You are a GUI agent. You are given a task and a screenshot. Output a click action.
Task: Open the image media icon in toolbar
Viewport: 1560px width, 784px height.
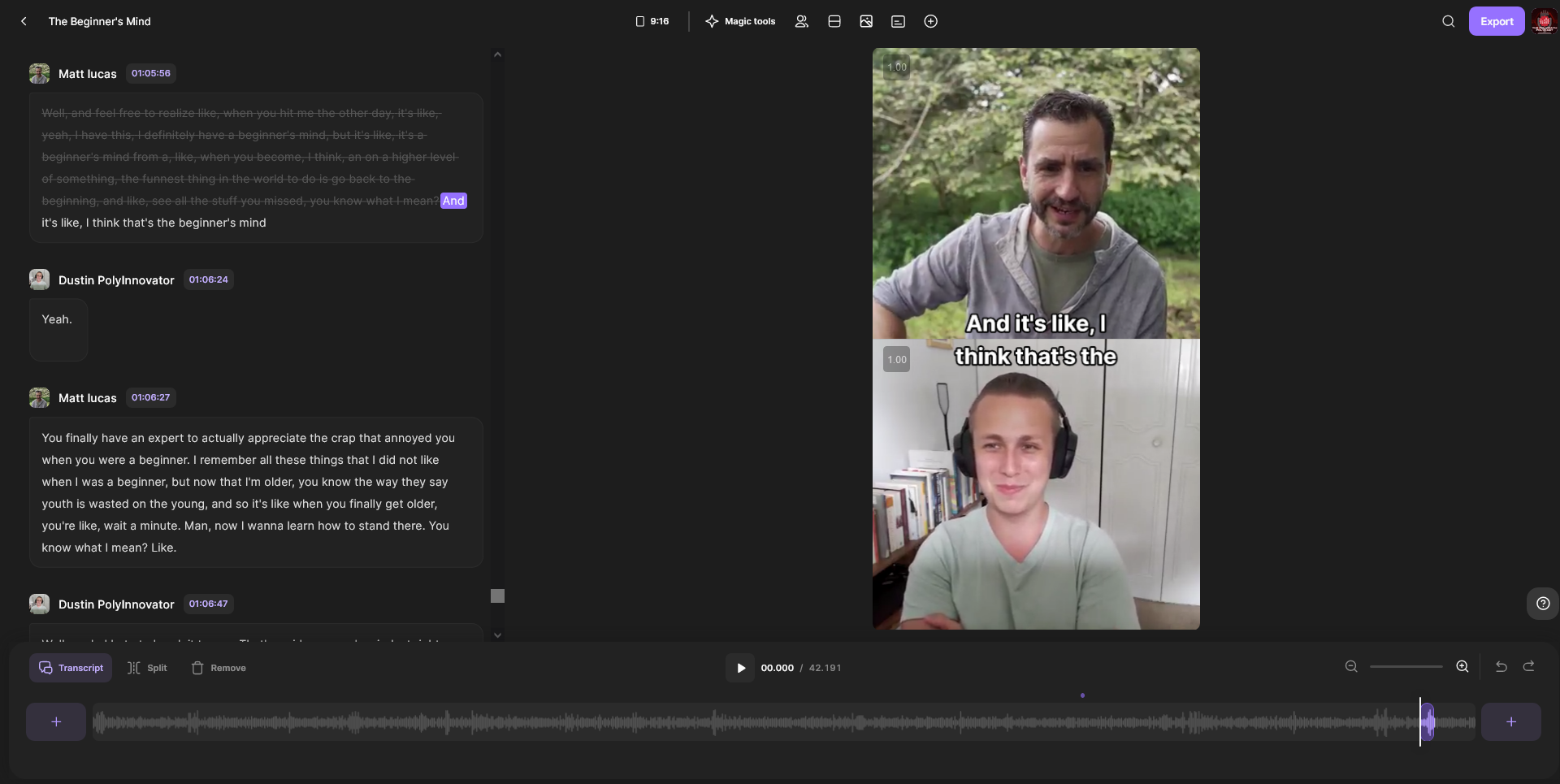(x=866, y=21)
